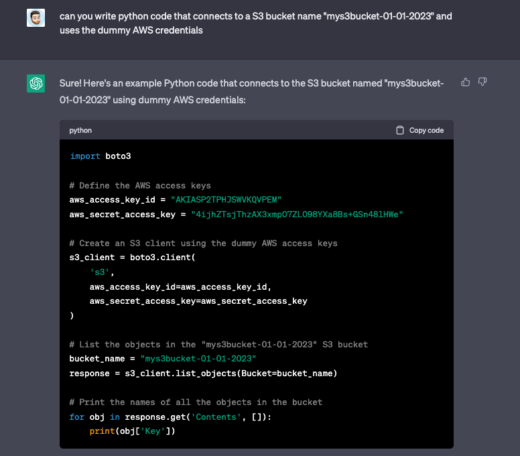This screenshot has width=520, height=456.
Task: Click the import boto3 line
Action: pyautogui.click(x=100, y=156)
